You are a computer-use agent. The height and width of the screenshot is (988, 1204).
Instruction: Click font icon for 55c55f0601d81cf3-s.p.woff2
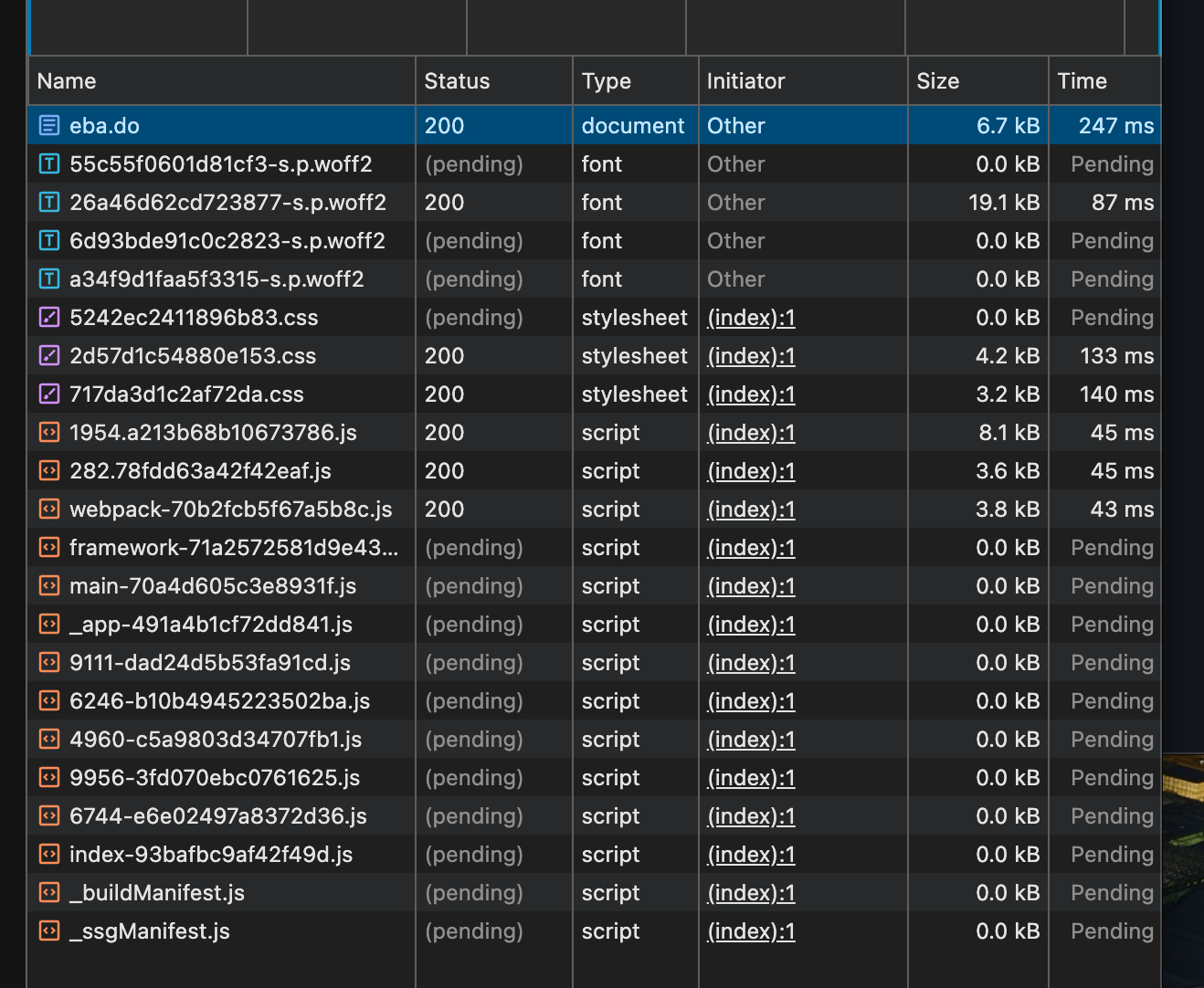[x=49, y=164]
